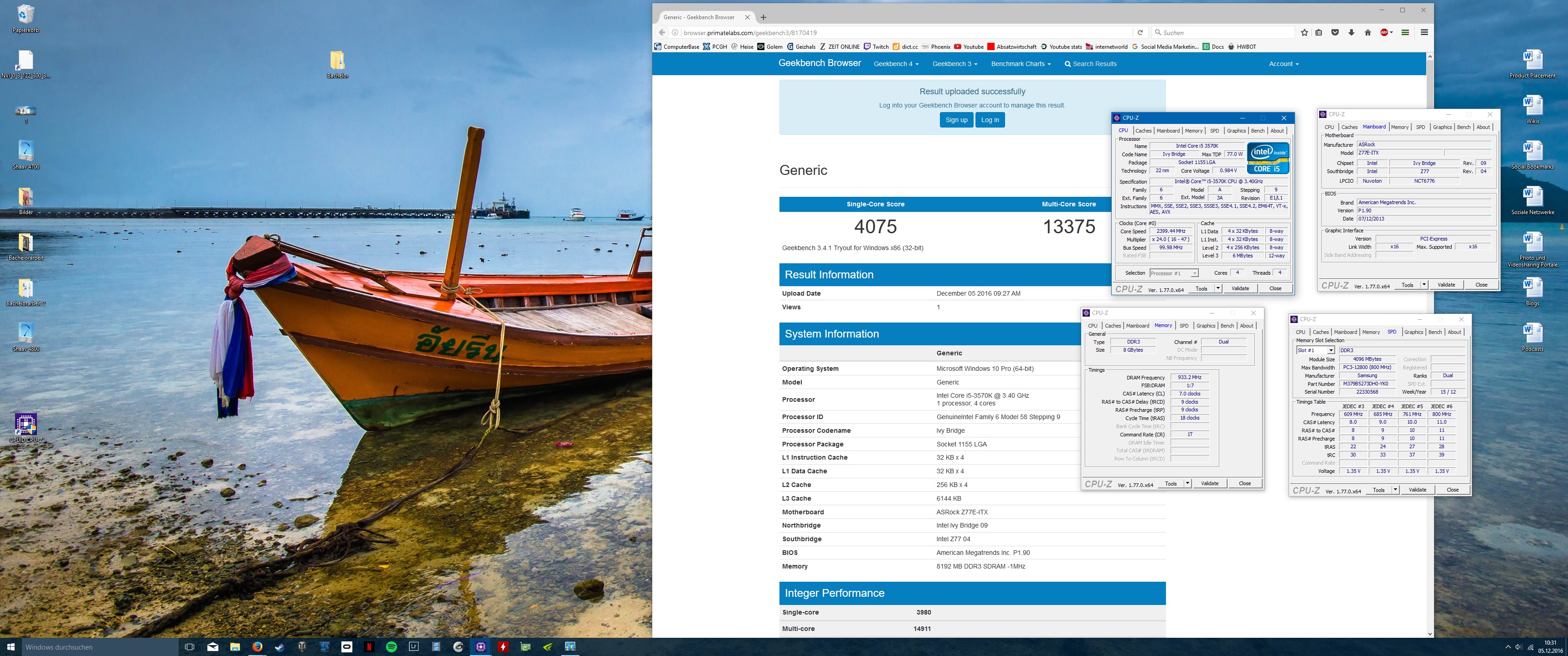Click the Multi-Core Score value 13375
This screenshot has height=656, width=1568.
pyautogui.click(x=1069, y=227)
